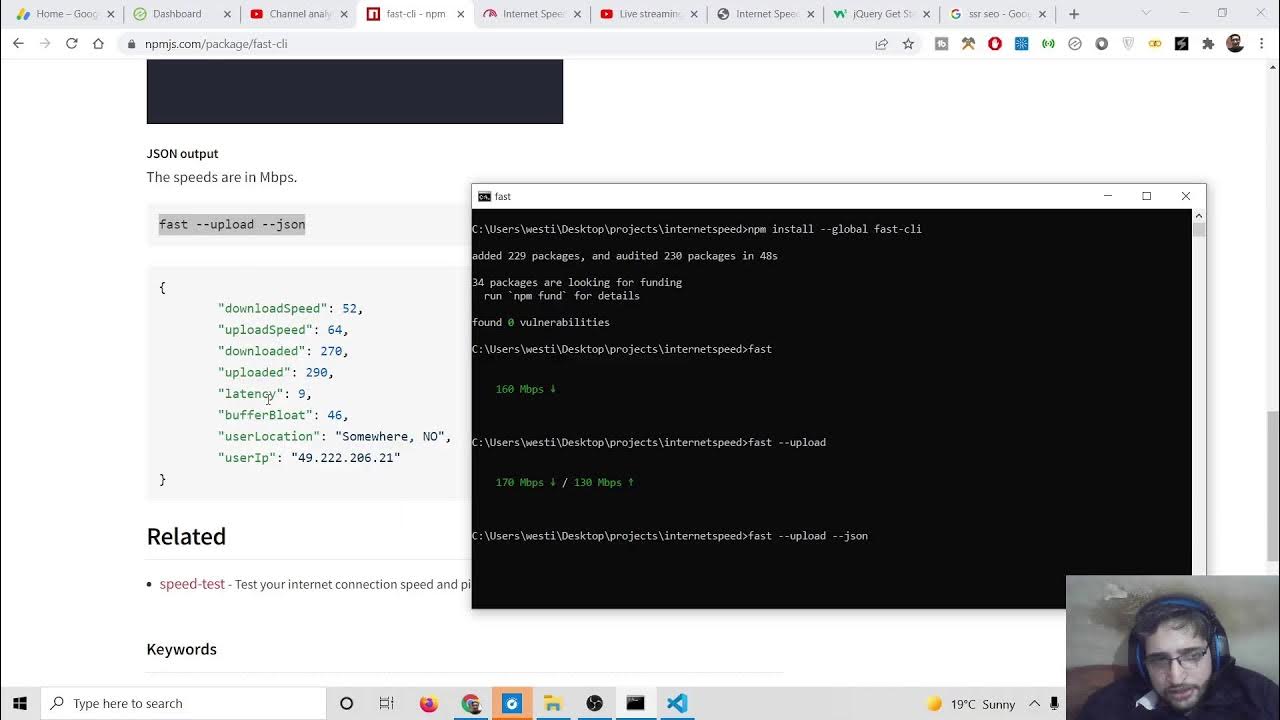The height and width of the screenshot is (720, 1280).
Task: Reload the npm page
Action: 71,44
